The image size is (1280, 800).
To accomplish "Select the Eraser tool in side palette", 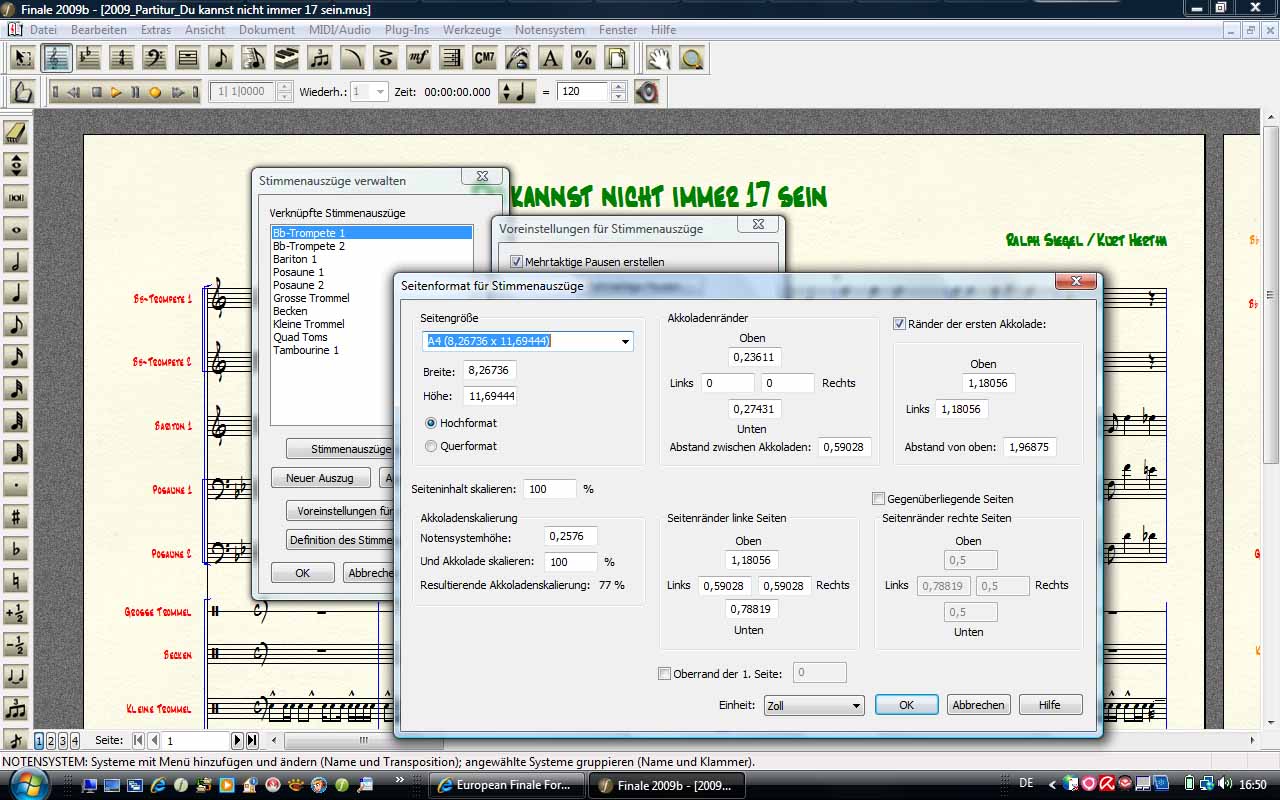I will click(x=16, y=133).
